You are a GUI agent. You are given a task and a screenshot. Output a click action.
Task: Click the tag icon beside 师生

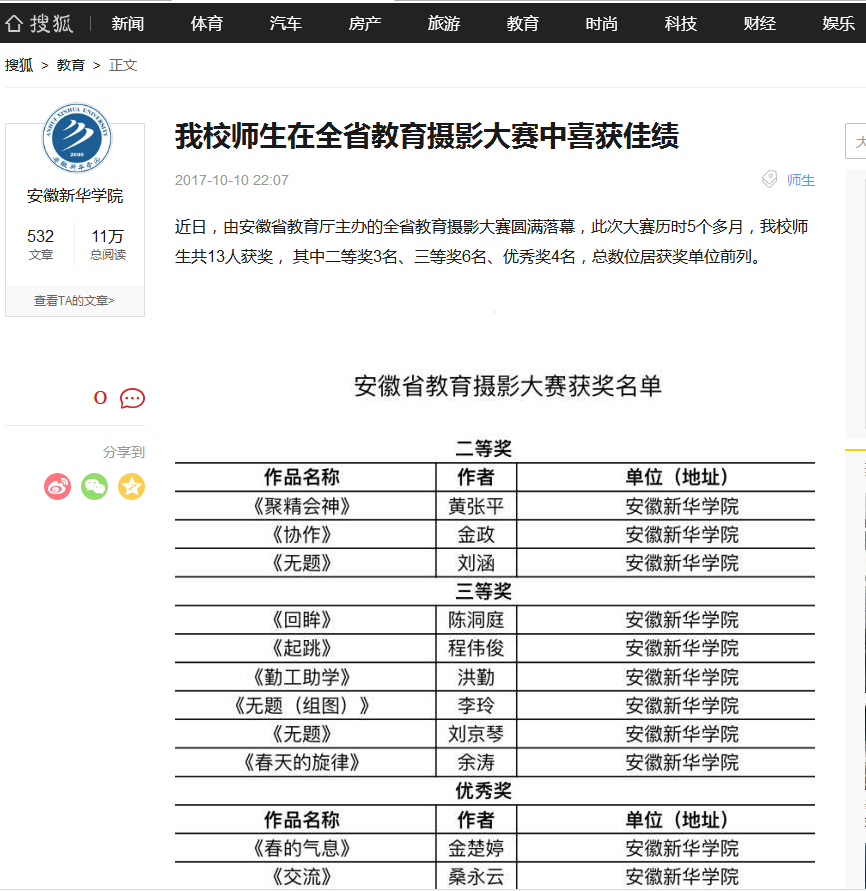pos(769,180)
